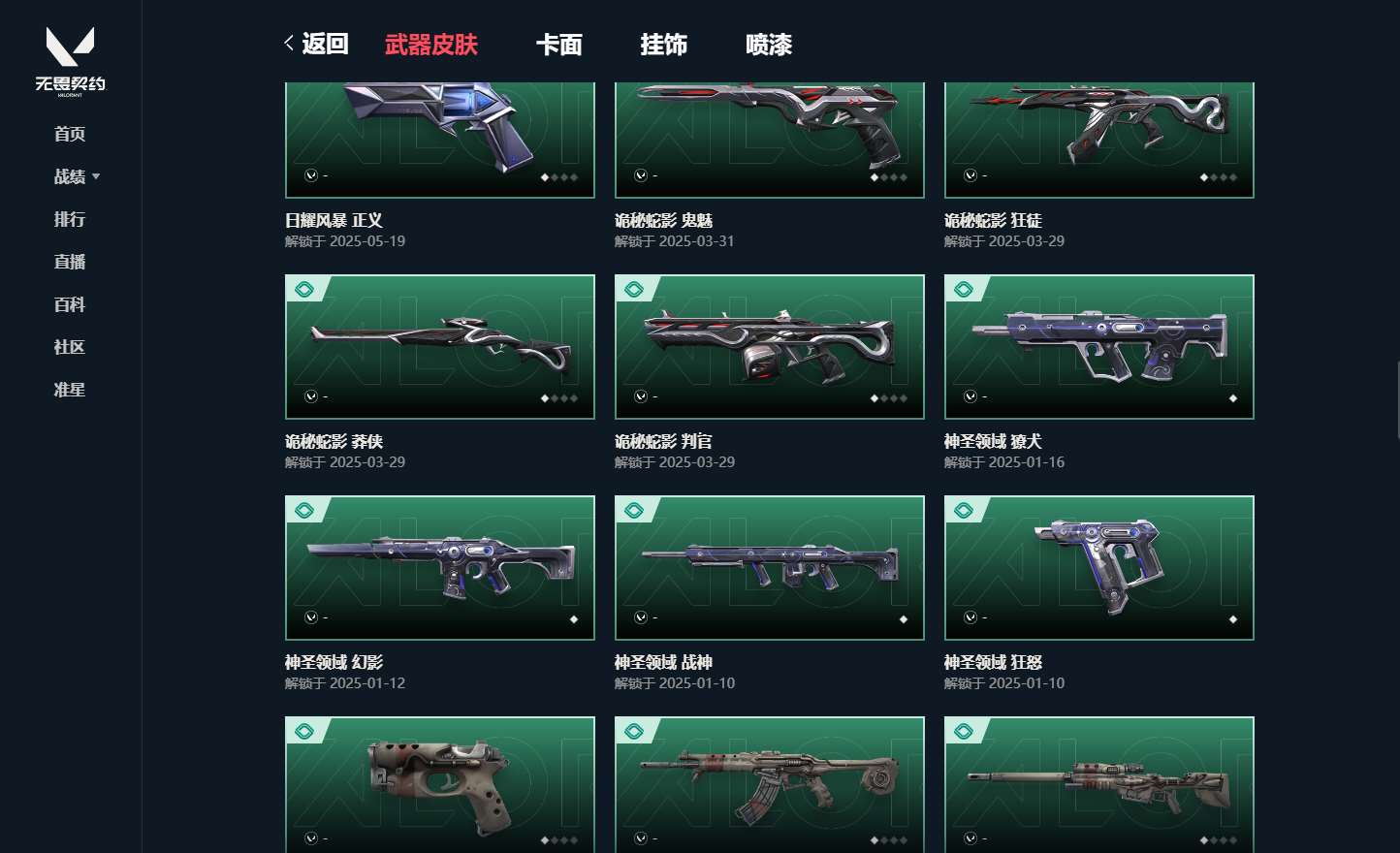Click level diamonds on 诡秘蛇影 鬼魅 card
Image resolution: width=1400 pixels, height=853 pixels.
(x=889, y=176)
